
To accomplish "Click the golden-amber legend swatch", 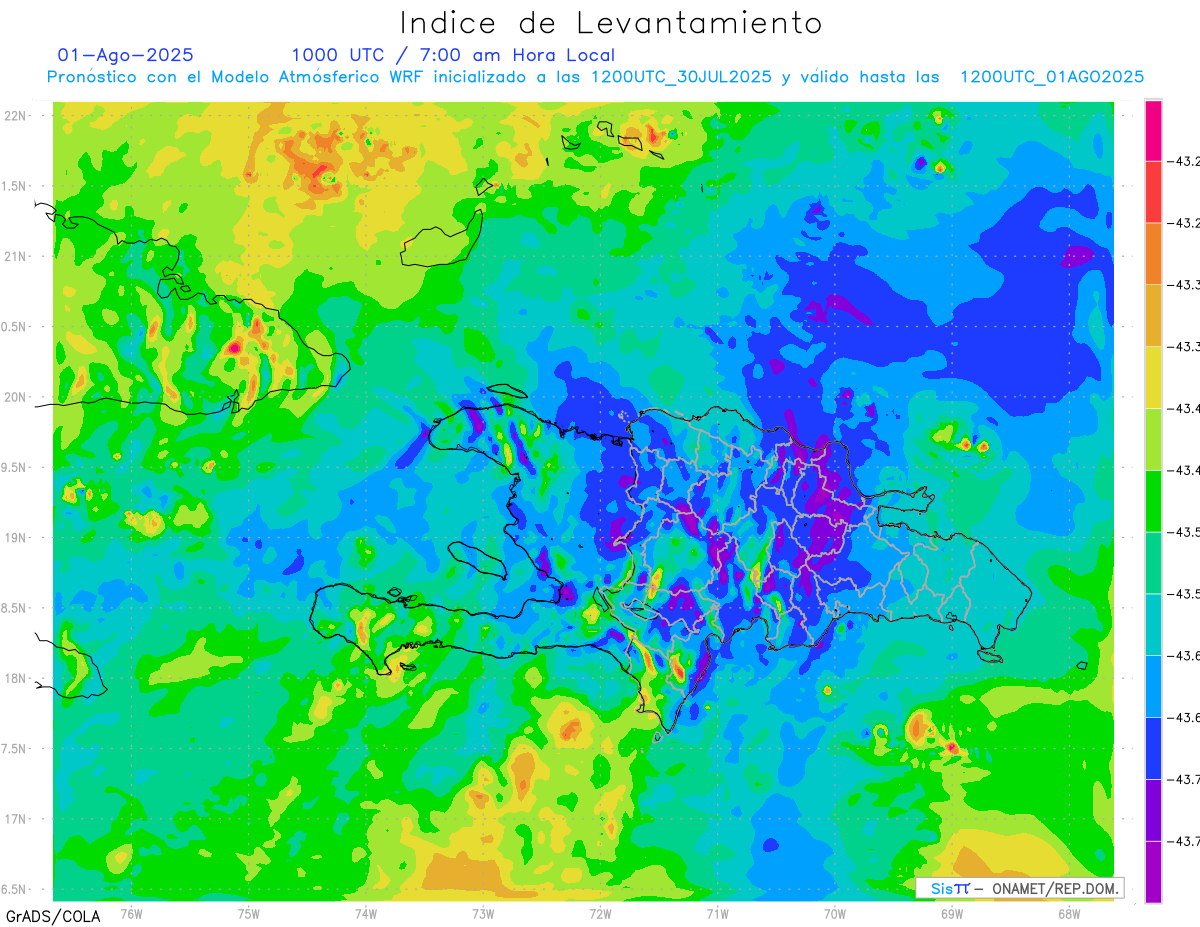I will [1153, 316].
